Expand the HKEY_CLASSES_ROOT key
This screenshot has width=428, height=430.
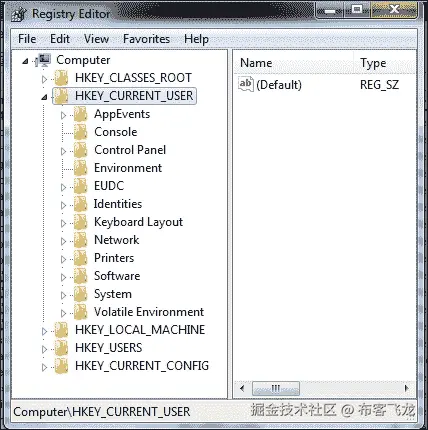pos(44,79)
